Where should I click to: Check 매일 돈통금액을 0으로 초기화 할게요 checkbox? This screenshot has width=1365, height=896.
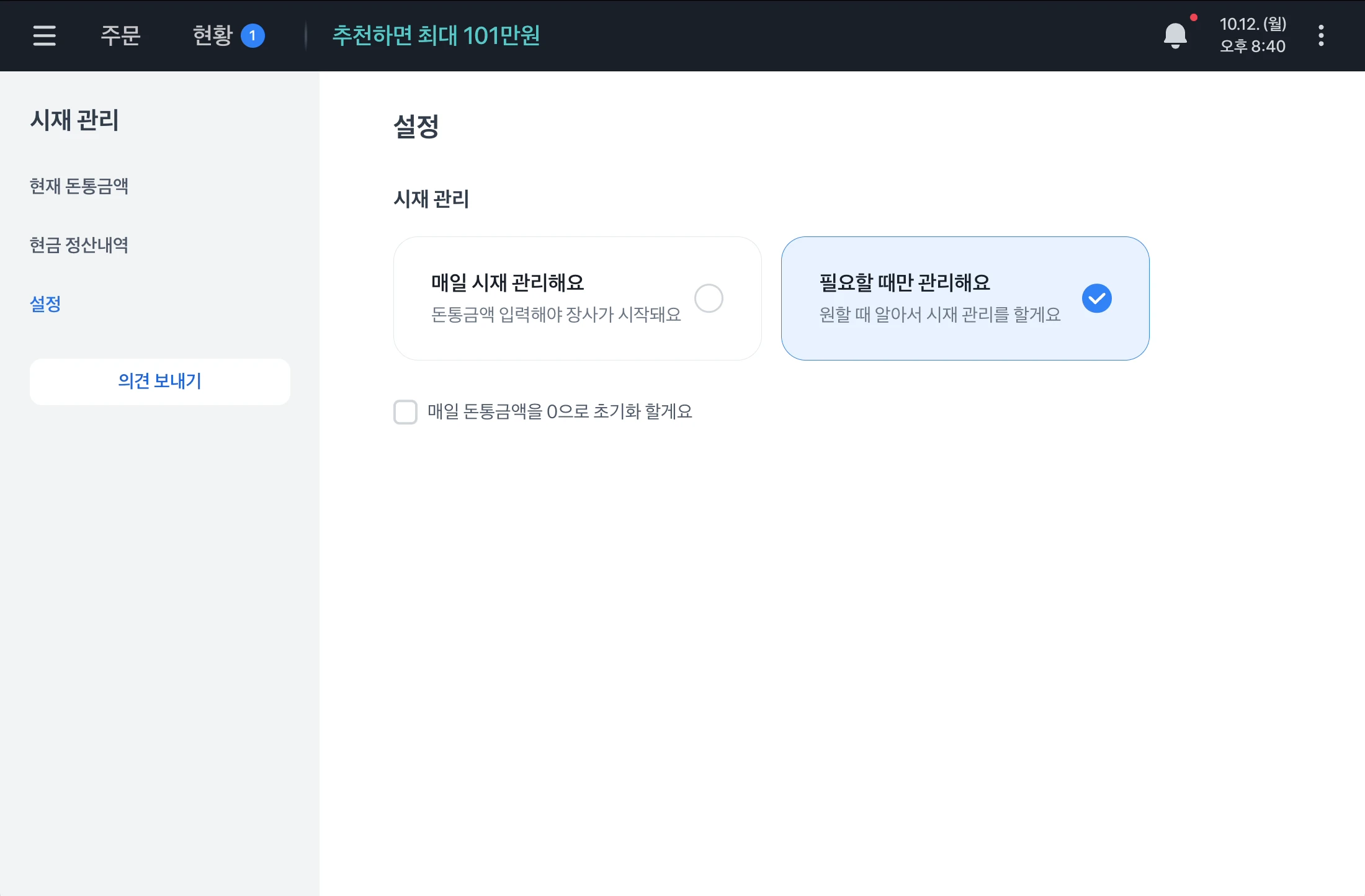[405, 412]
